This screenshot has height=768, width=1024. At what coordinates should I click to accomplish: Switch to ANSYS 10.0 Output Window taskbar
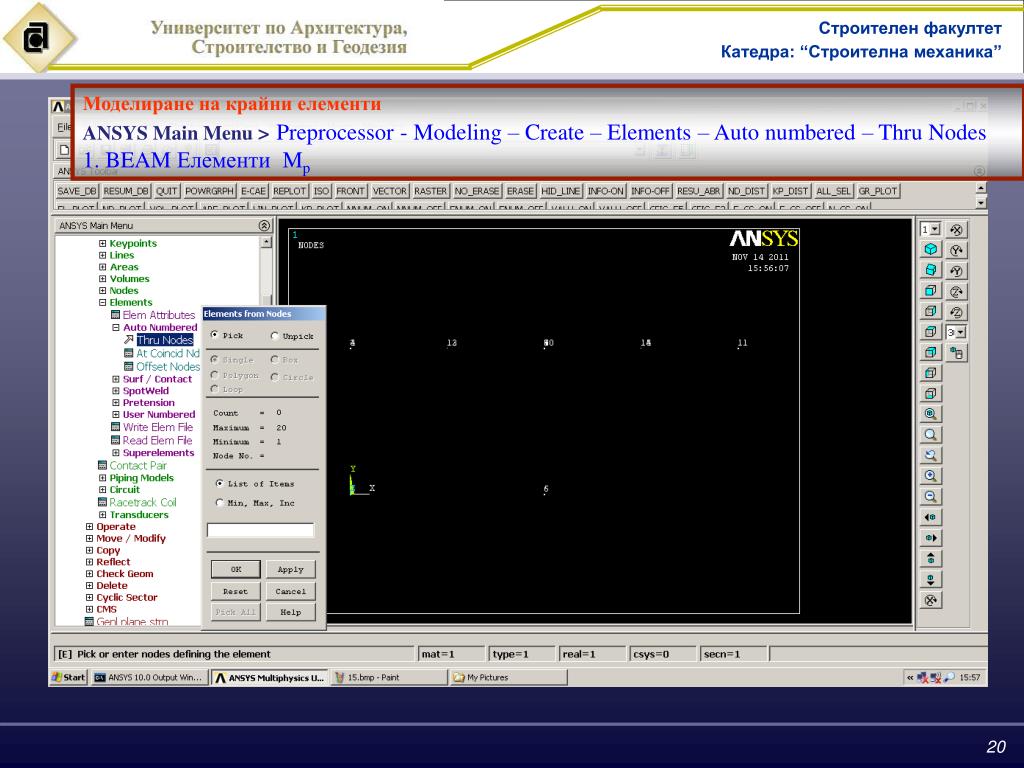[148, 677]
